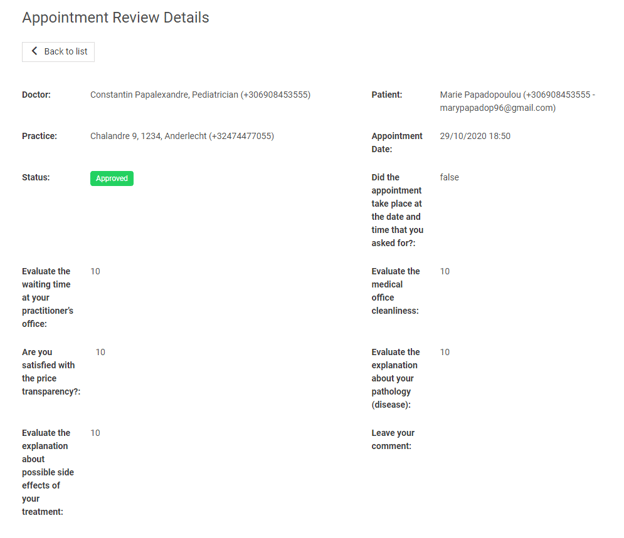
Task: Click the back arrow chevron icon
Action: [x=34, y=51]
